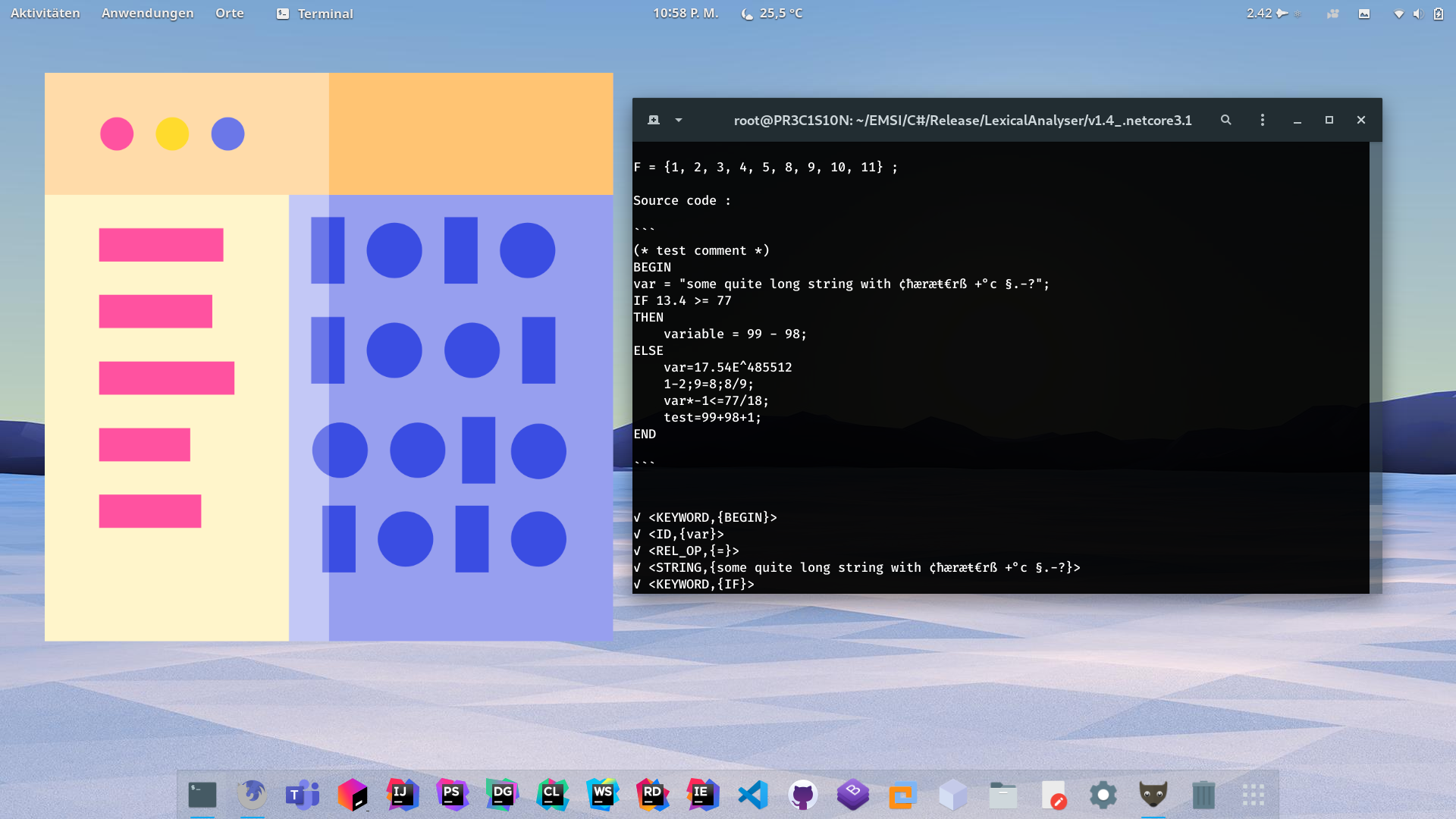Launch IntelliJ IDEA from the dock
This screenshot has width=1456, height=819.
point(402,795)
